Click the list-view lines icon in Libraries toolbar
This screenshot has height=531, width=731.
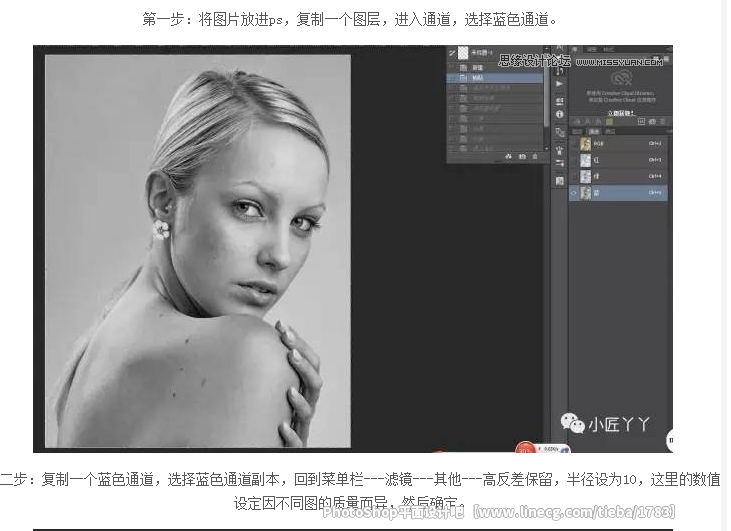[662, 122]
